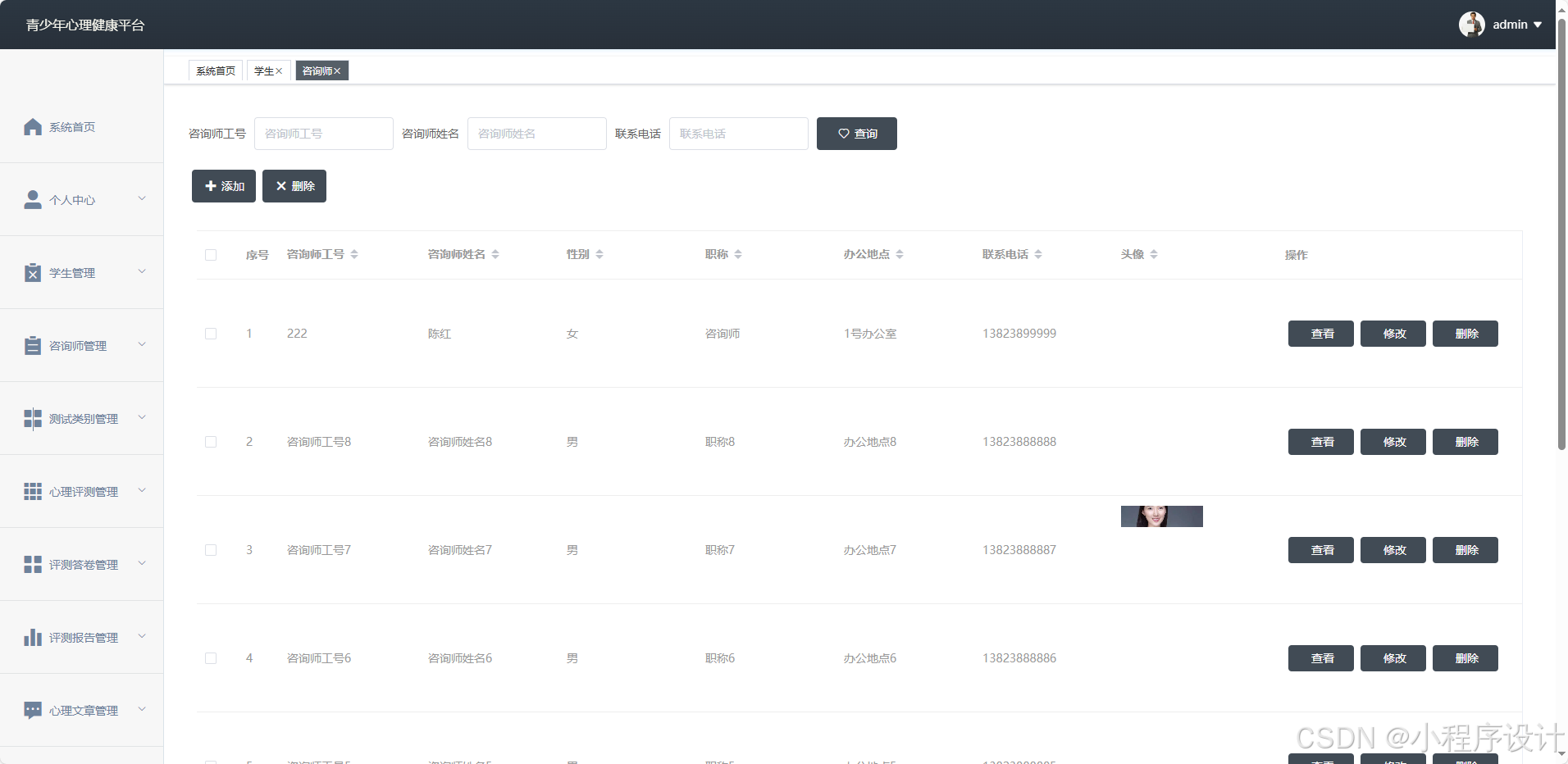The image size is (1568, 764).
Task: Click the 测试类别管理 grid icon
Action: click(x=33, y=419)
